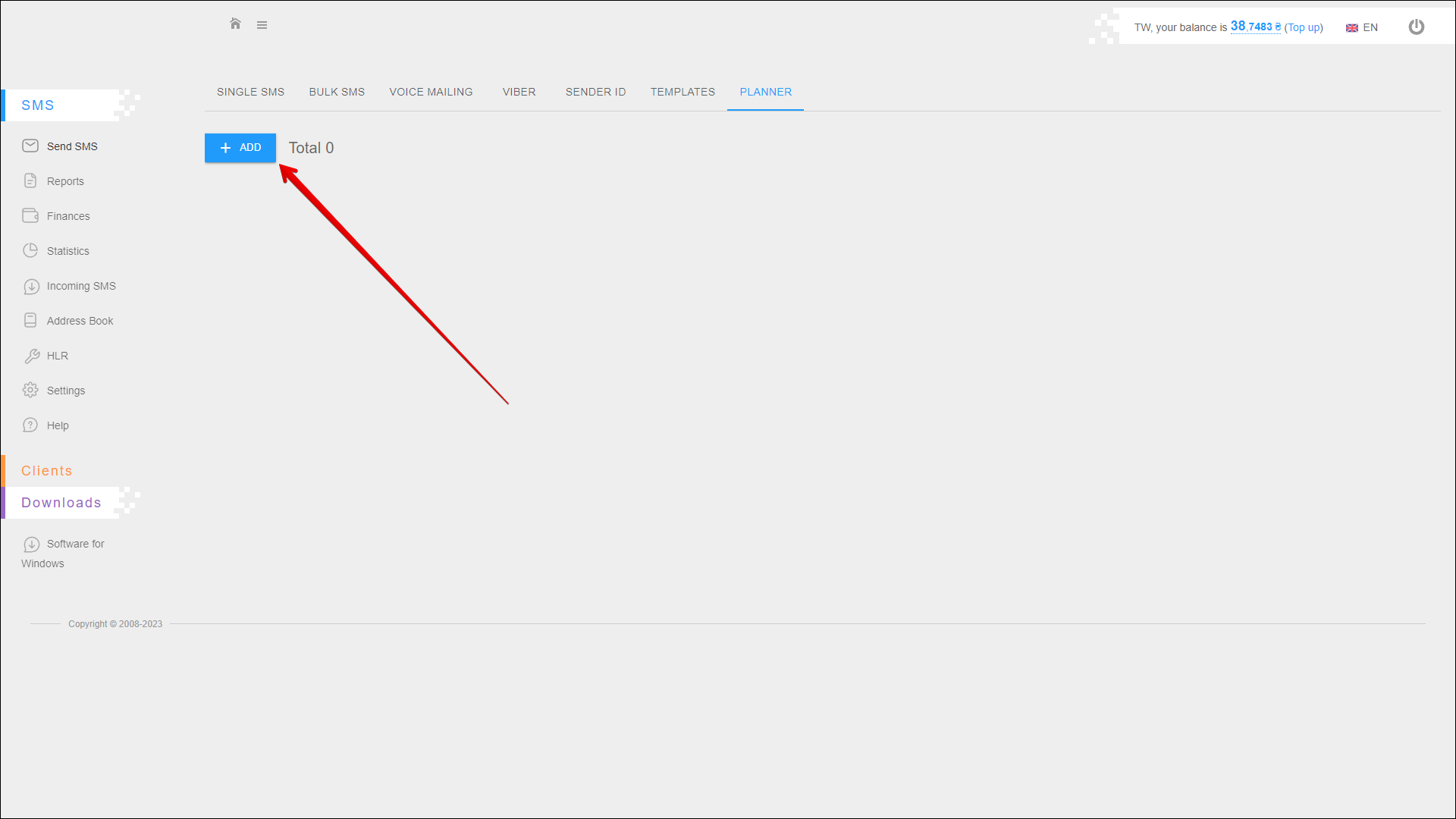Open the Templates tab
The image size is (1456, 819).
click(682, 92)
